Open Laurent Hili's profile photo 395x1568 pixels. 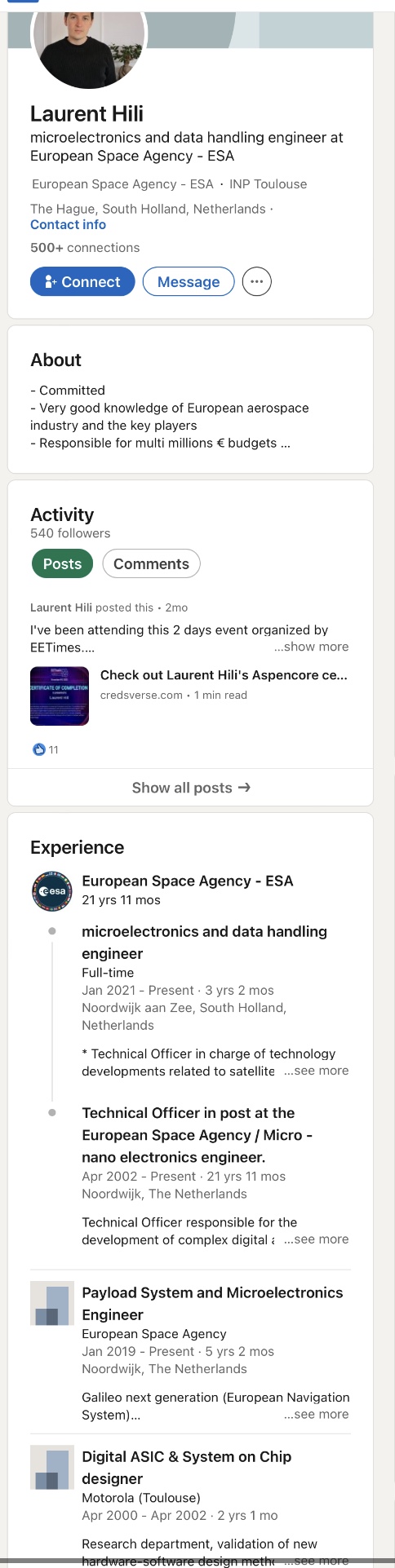click(88, 41)
